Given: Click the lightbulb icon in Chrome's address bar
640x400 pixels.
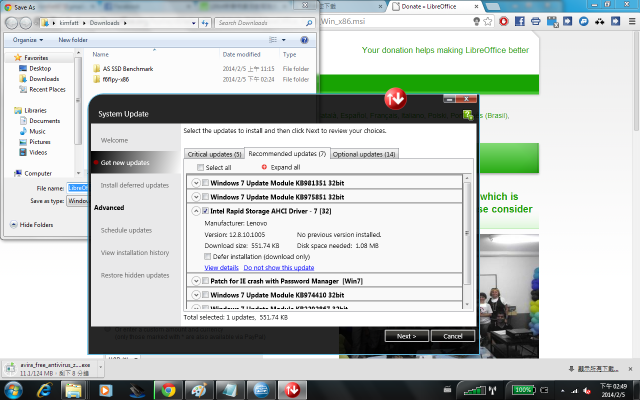Looking at the screenshot, I should [476, 21].
